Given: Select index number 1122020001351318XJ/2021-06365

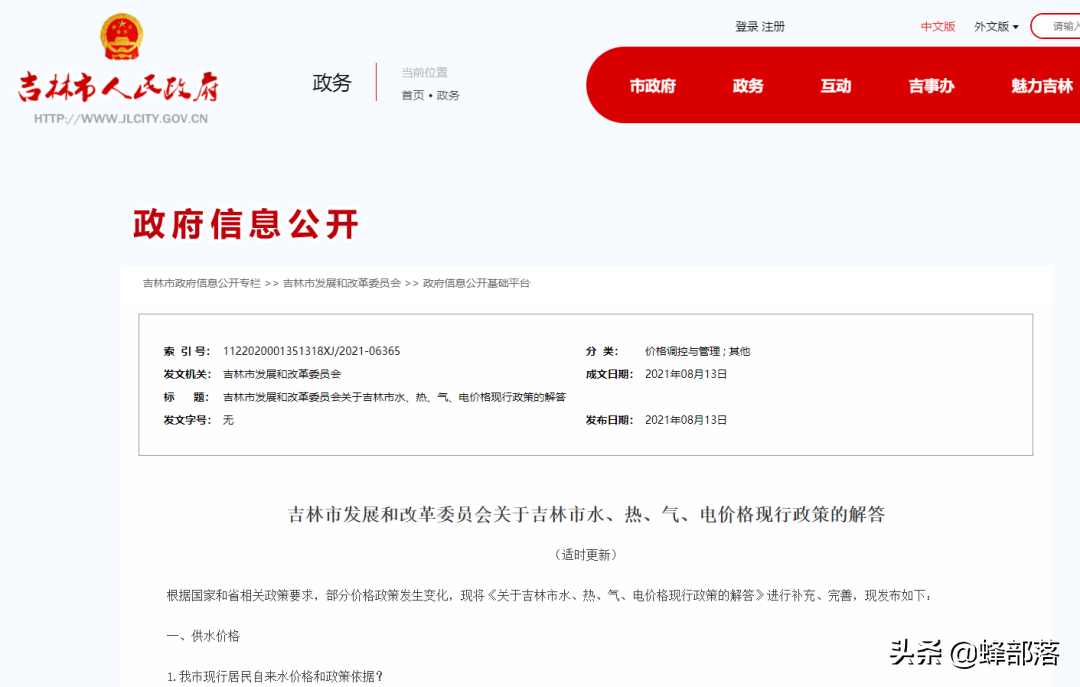Looking at the screenshot, I should [311, 351].
